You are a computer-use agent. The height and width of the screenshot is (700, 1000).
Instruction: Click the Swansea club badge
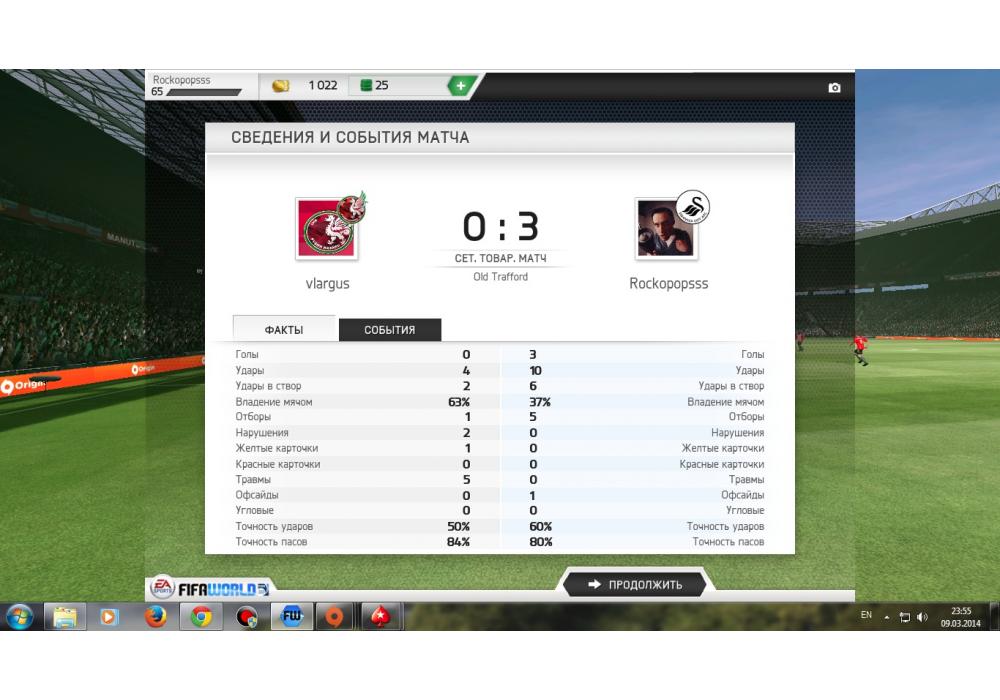[693, 207]
